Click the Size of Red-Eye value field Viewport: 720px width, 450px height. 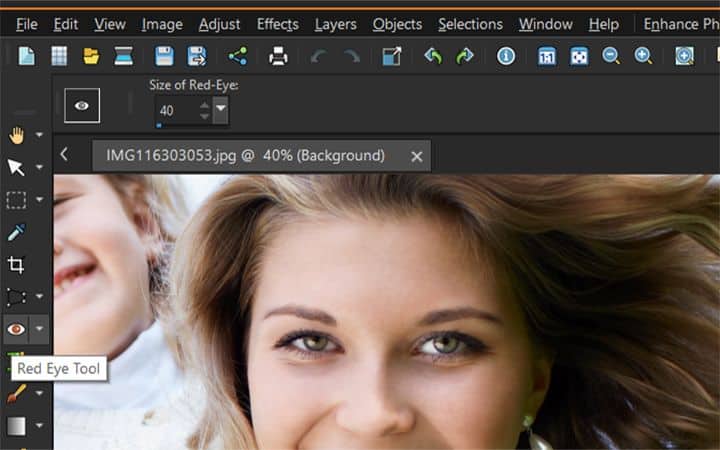[x=177, y=110]
